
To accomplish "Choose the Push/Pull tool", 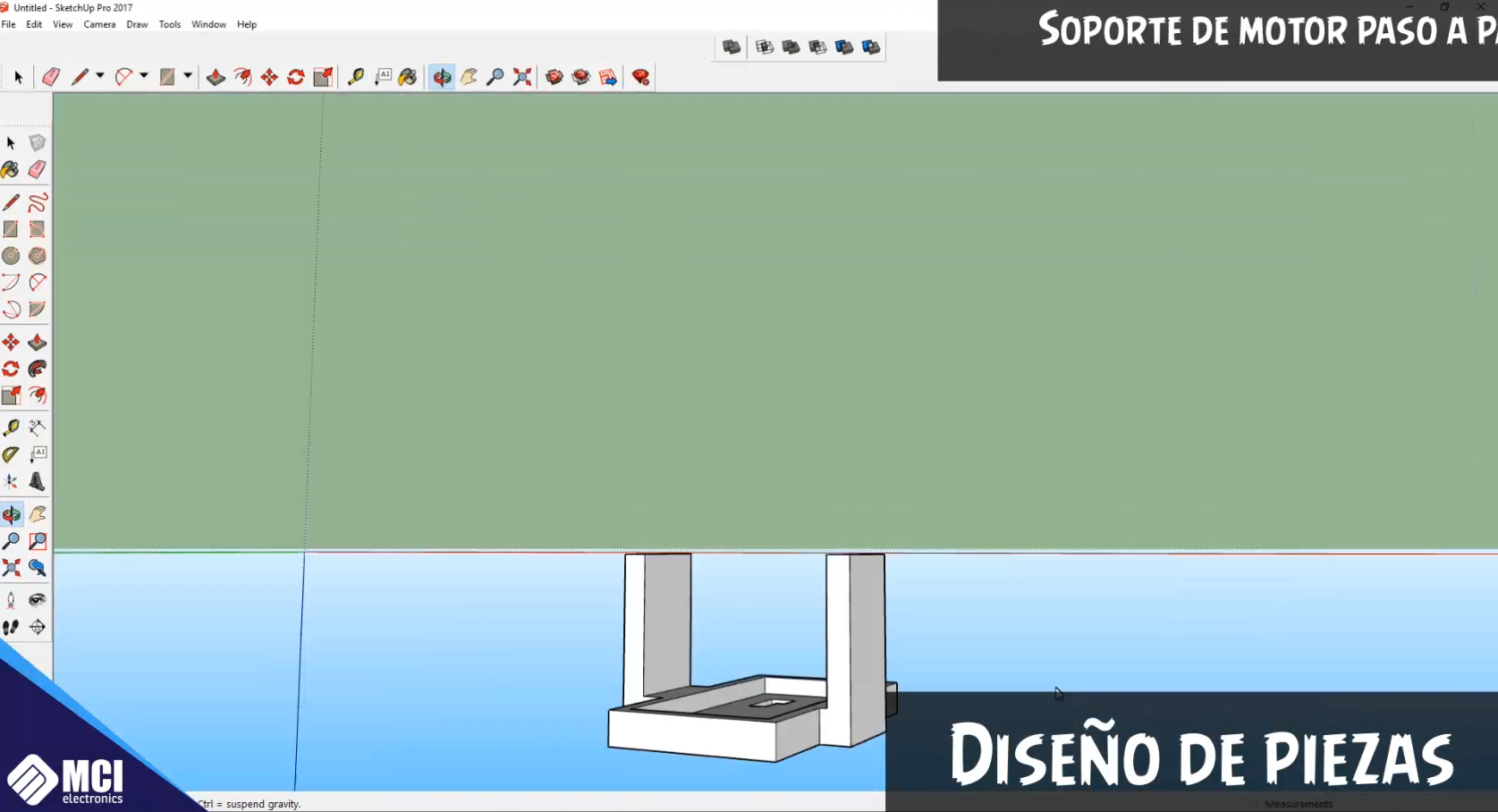I will pyautogui.click(x=216, y=77).
